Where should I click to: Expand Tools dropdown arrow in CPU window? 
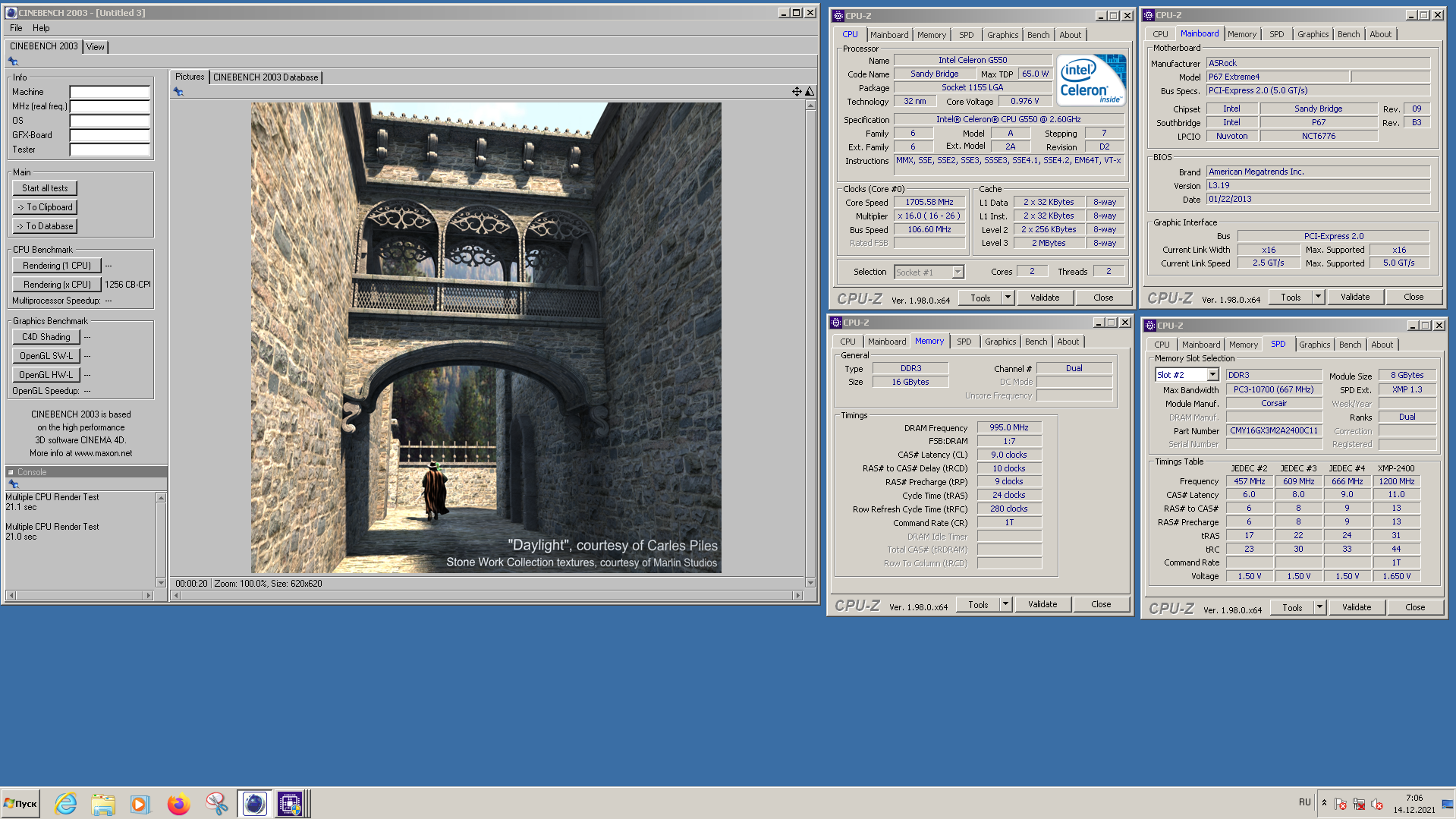[x=1008, y=298]
